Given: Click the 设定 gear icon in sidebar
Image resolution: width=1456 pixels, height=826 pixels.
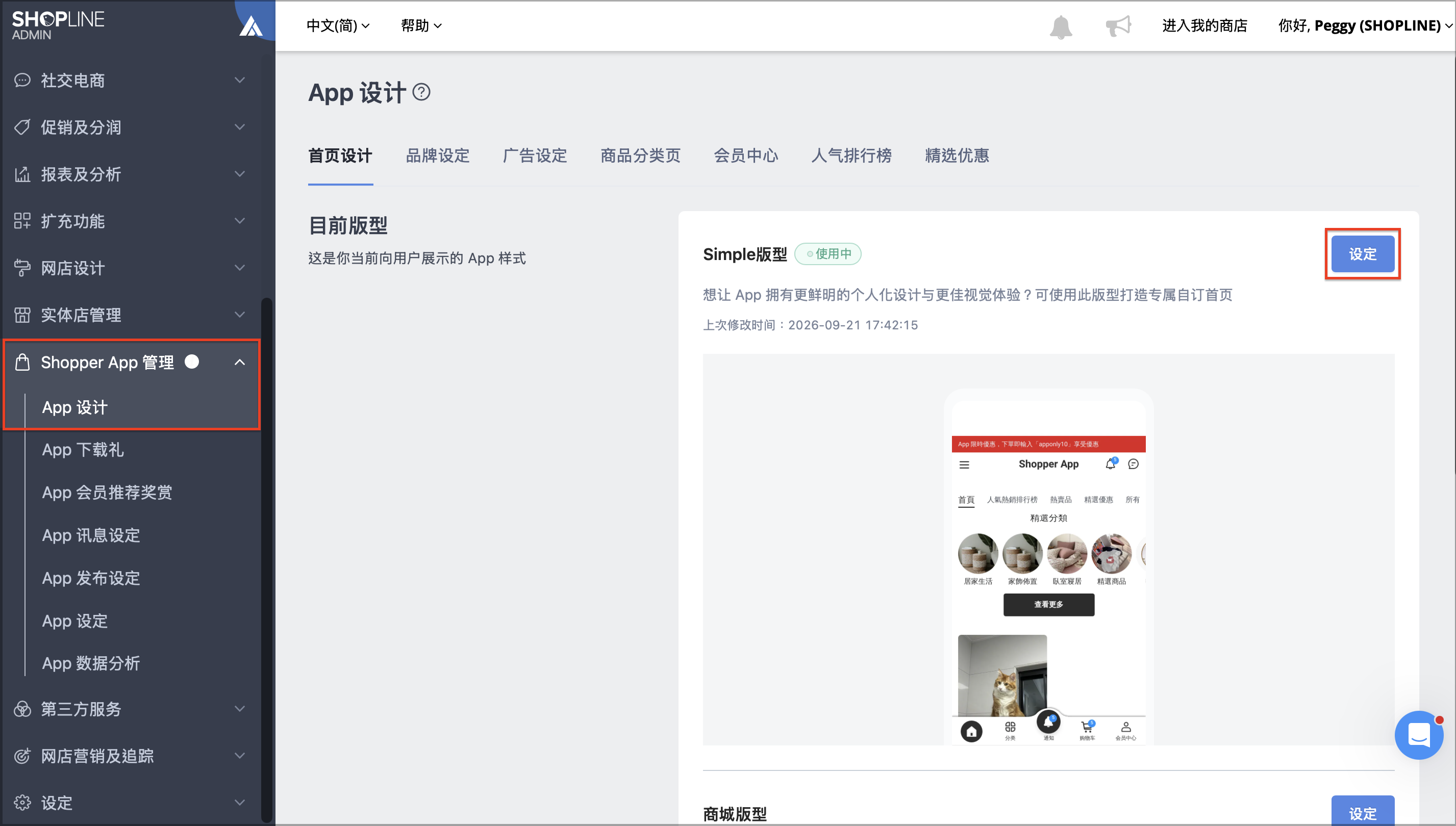Looking at the screenshot, I should click(22, 803).
